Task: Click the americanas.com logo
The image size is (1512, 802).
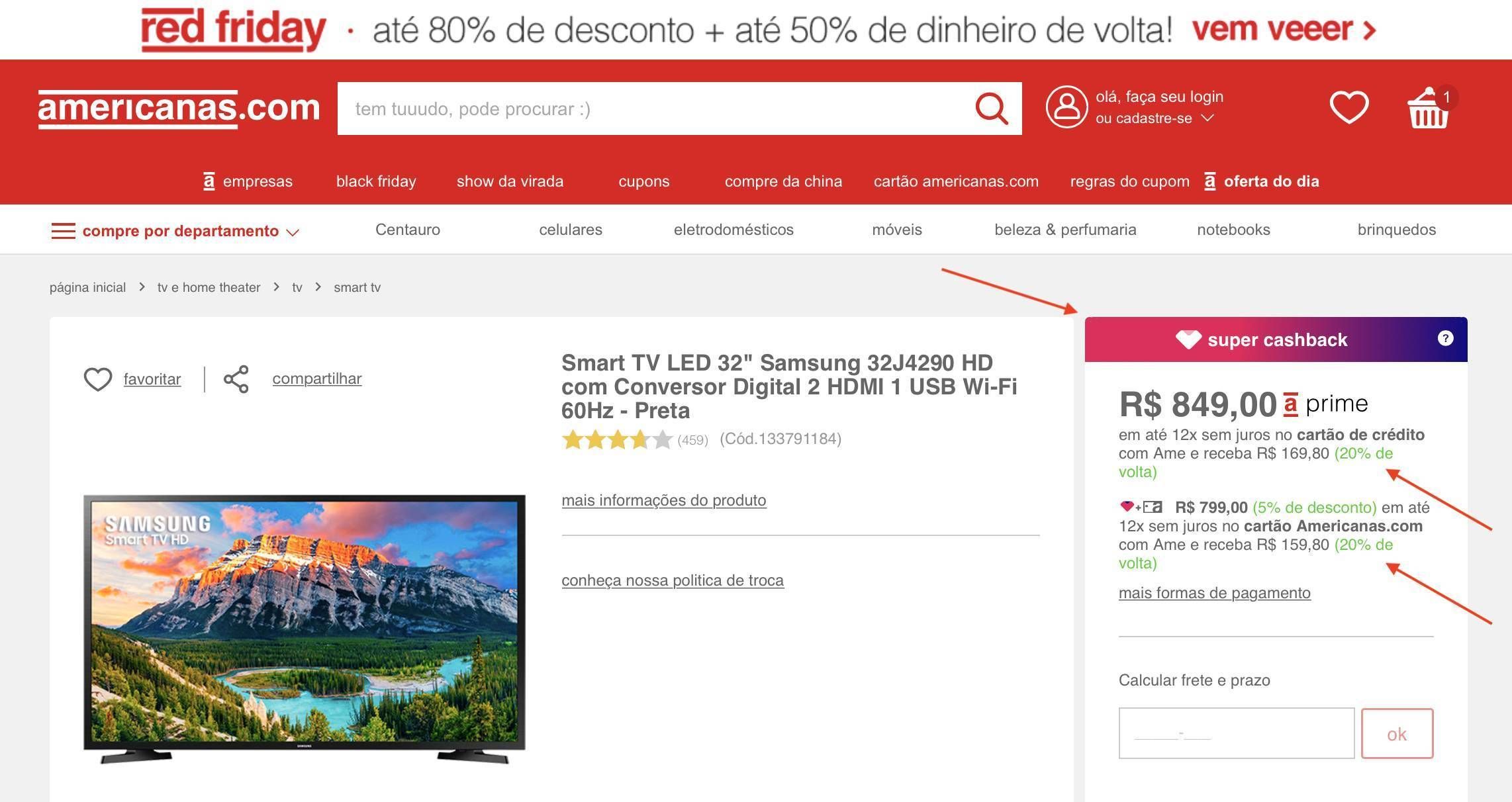Action: coord(179,109)
